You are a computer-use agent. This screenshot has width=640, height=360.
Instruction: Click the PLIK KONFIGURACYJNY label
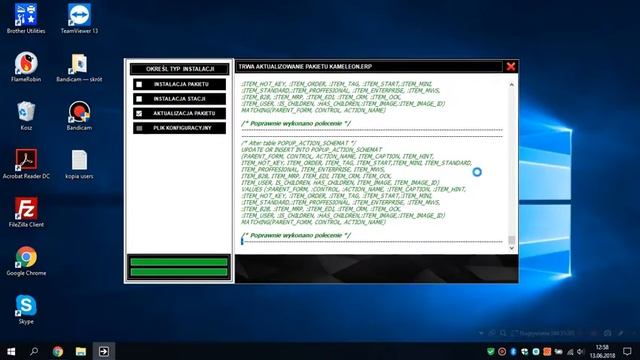(182, 128)
